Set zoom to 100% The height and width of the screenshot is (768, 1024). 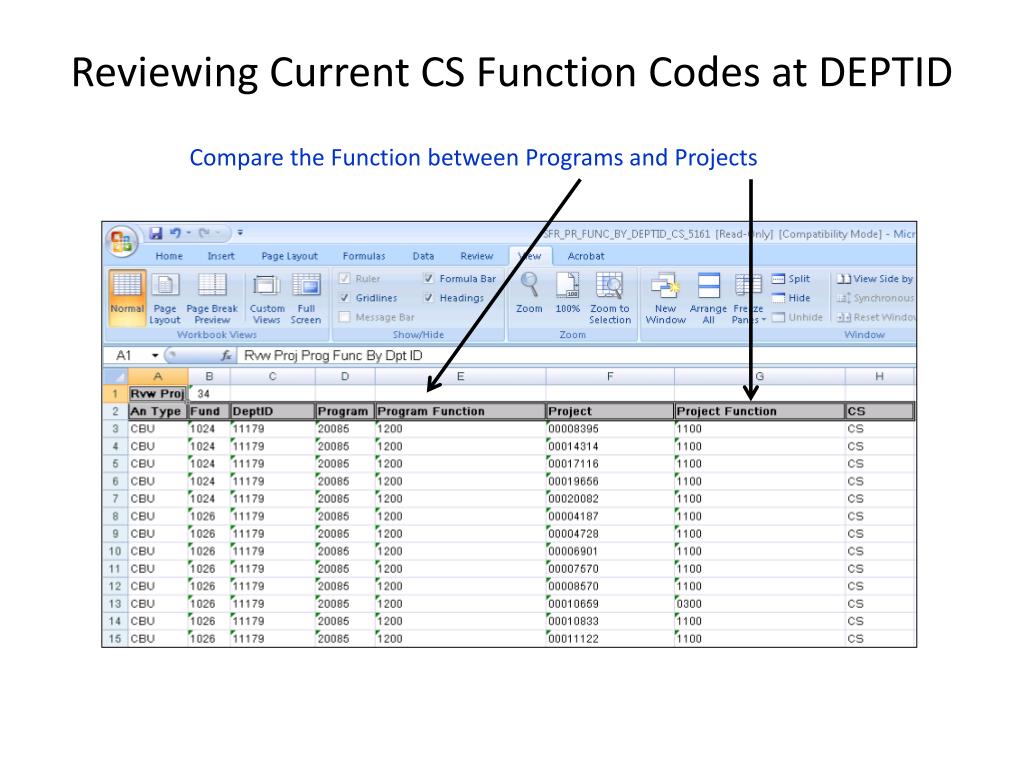(x=568, y=293)
